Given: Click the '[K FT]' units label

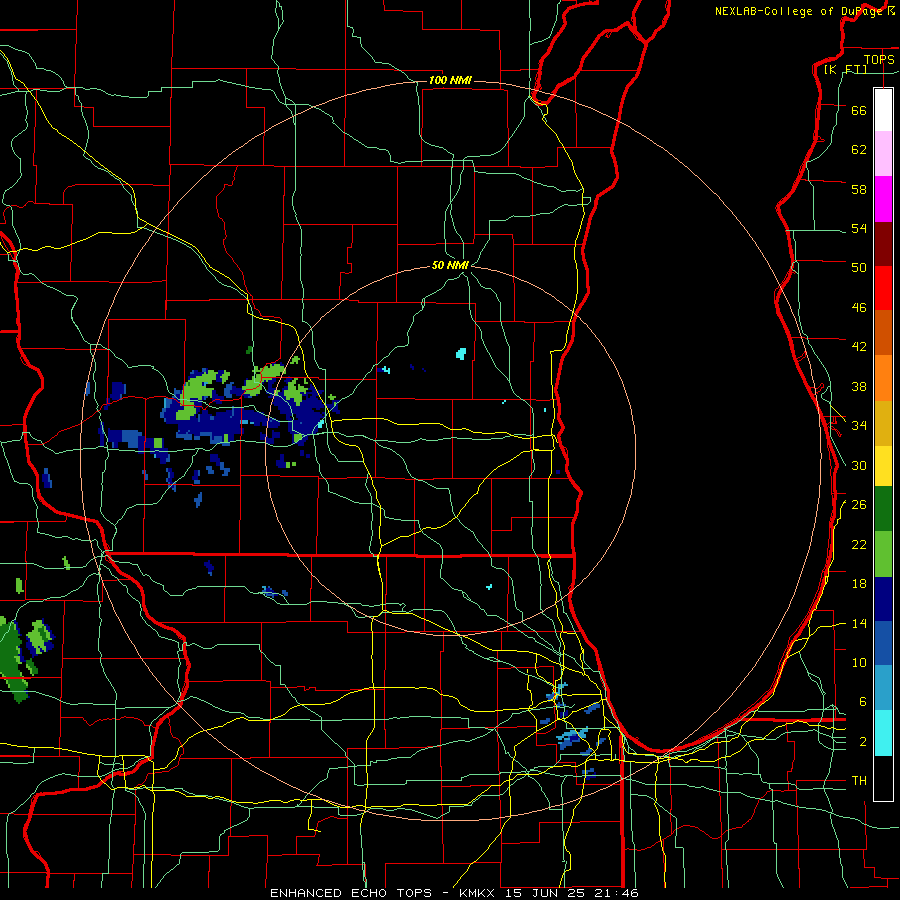Looking at the screenshot, I should click(x=845, y=69).
